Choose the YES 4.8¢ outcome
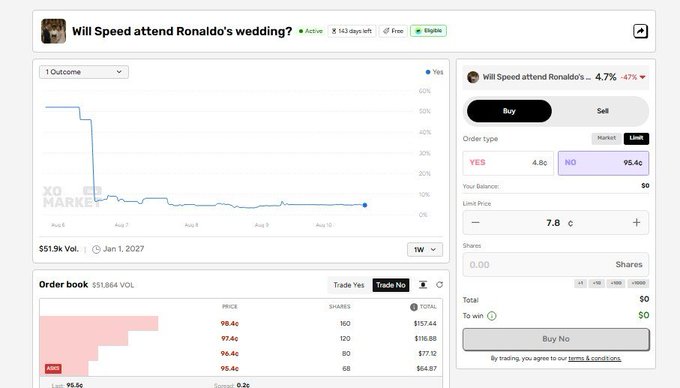The width and height of the screenshot is (680, 388). 508,163
